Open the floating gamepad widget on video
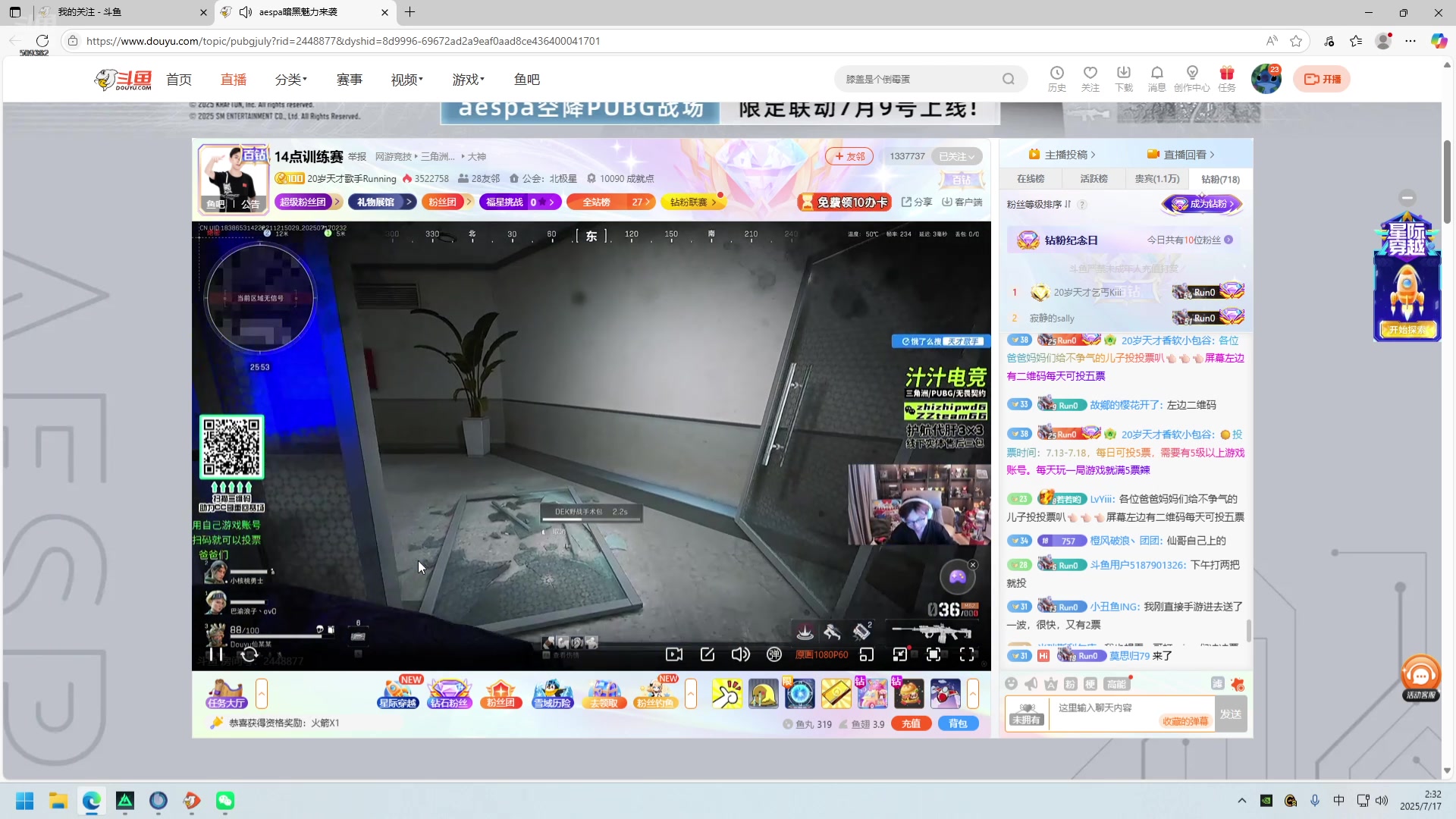This screenshot has width=1456, height=819. coord(957,578)
